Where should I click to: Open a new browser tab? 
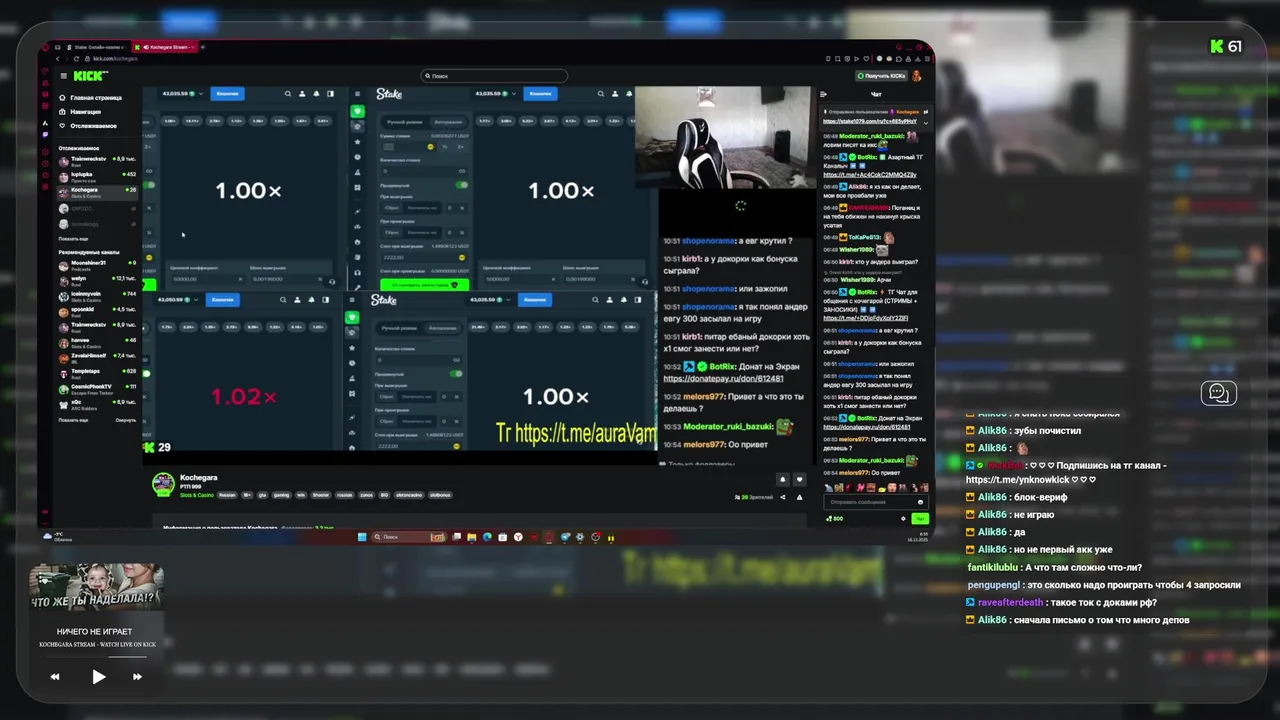[x=203, y=47]
